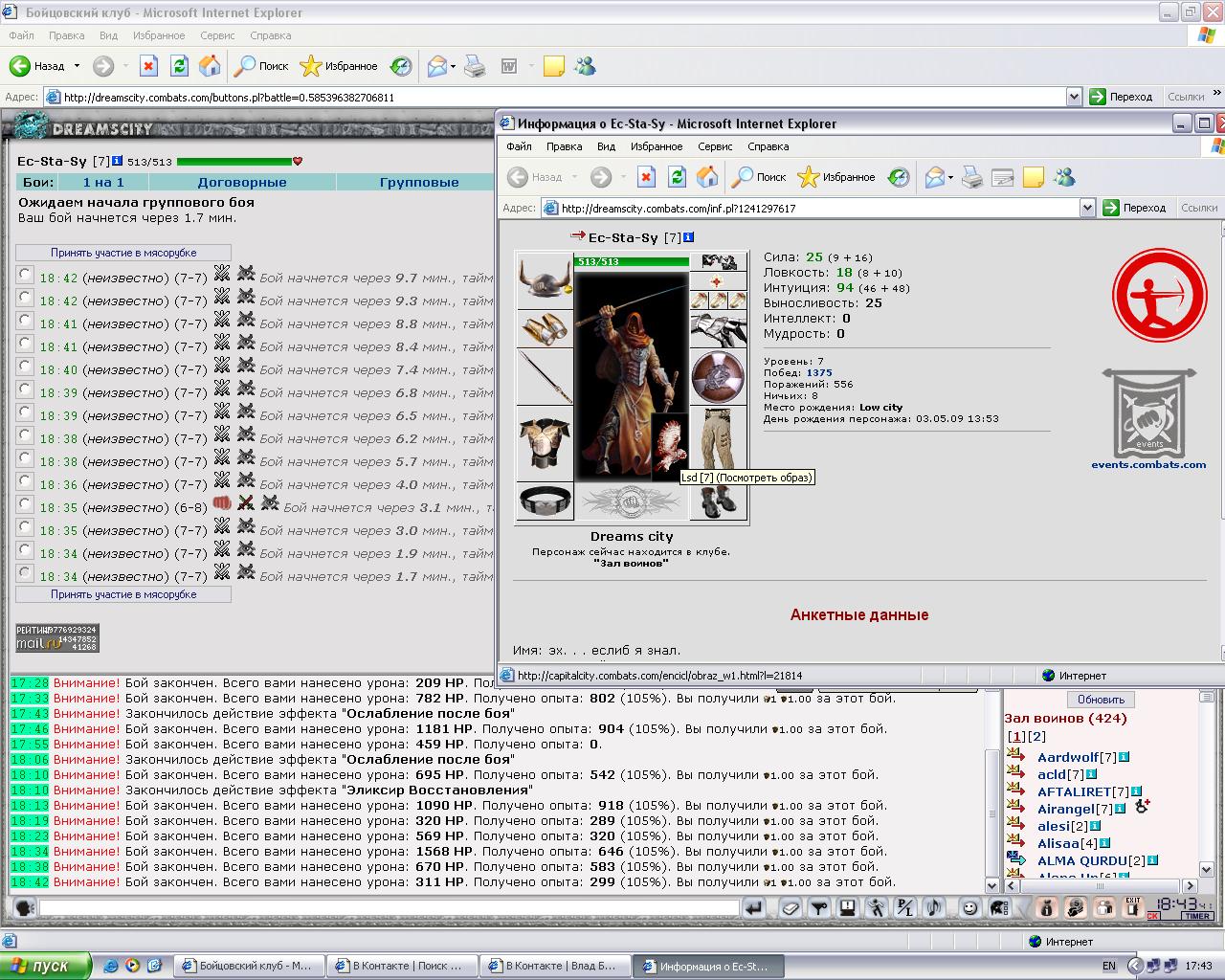Open the Избранное menu in the popup window

(x=657, y=146)
